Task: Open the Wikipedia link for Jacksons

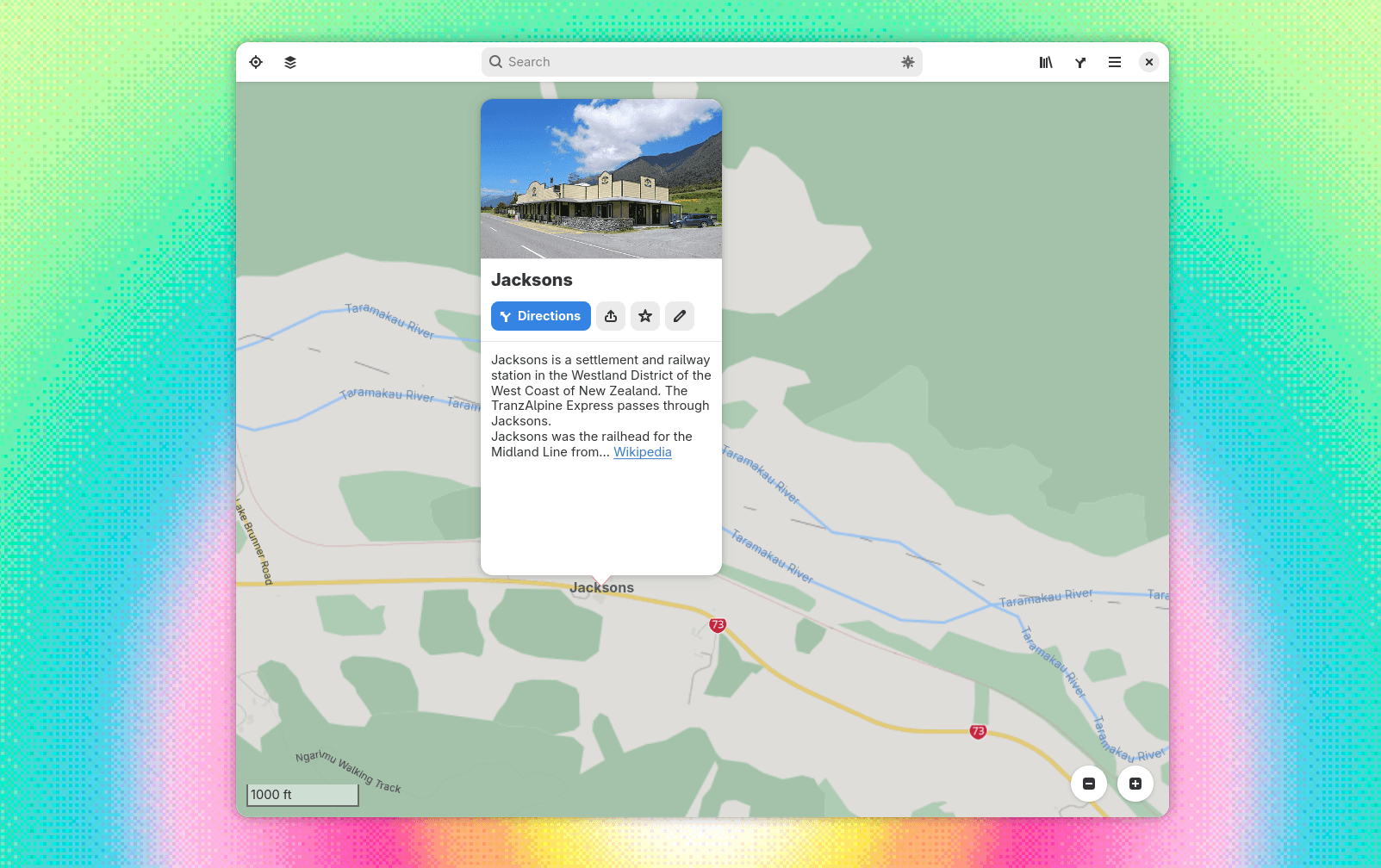Action: pyautogui.click(x=642, y=452)
